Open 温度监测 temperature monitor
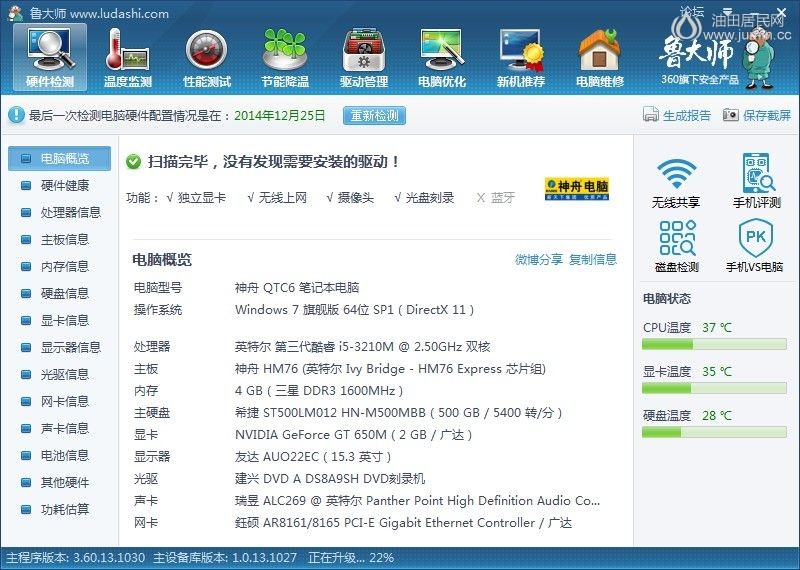Viewport: 800px width, 570px height. click(128, 58)
